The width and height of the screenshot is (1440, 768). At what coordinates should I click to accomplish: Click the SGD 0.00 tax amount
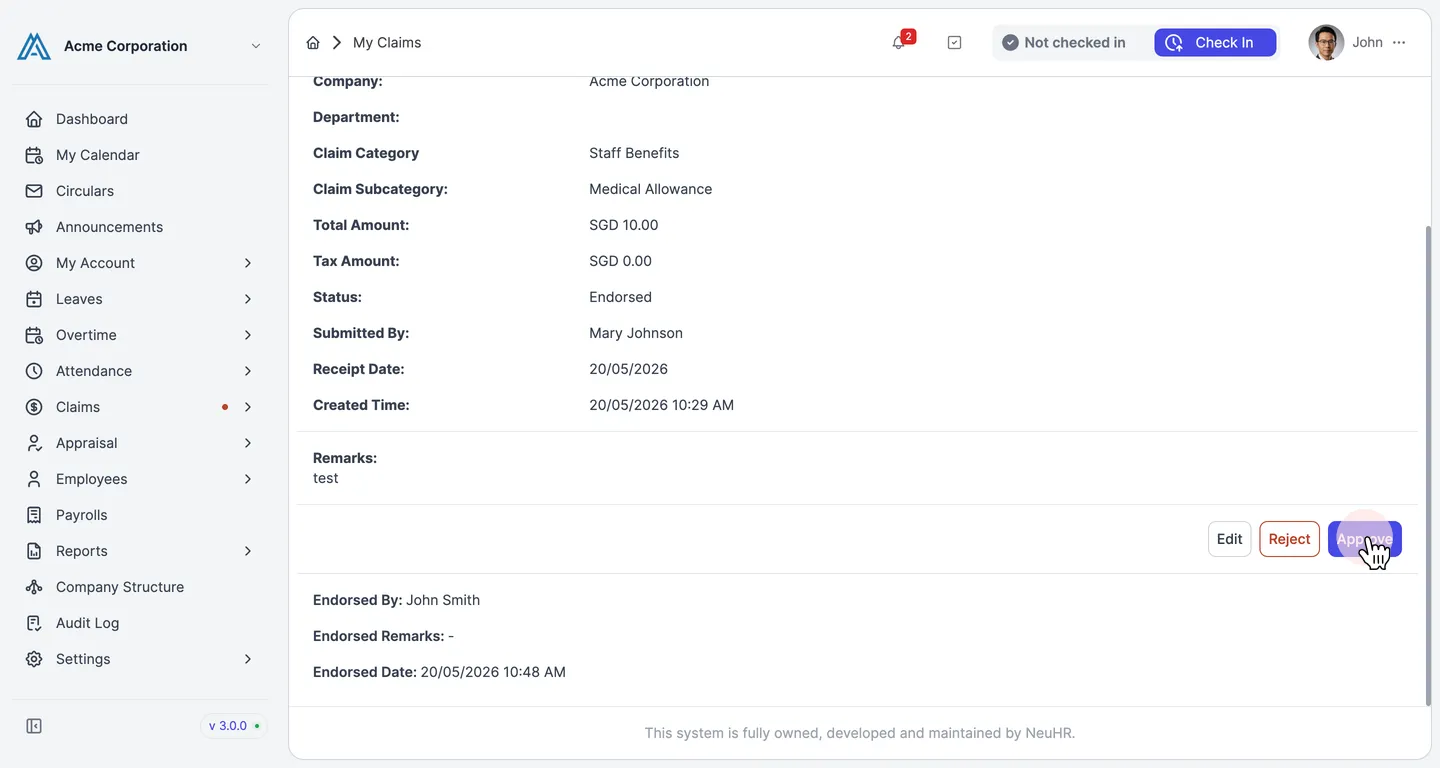[x=620, y=261]
